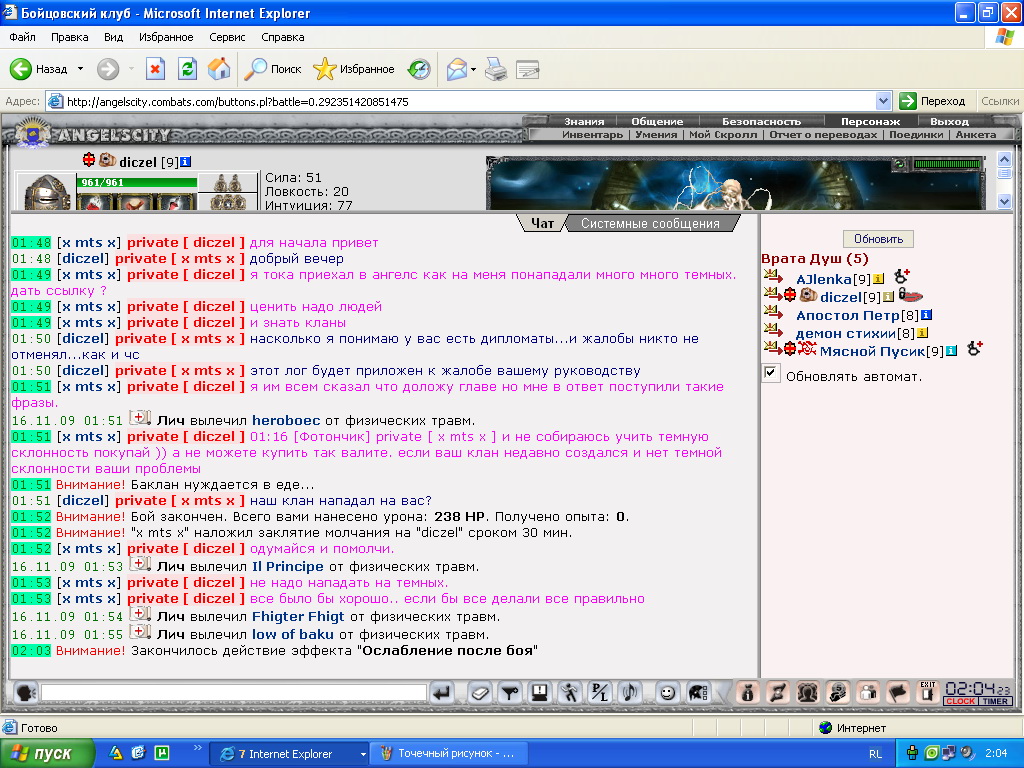Click the top frame scrollbar down arrow

[1004, 202]
